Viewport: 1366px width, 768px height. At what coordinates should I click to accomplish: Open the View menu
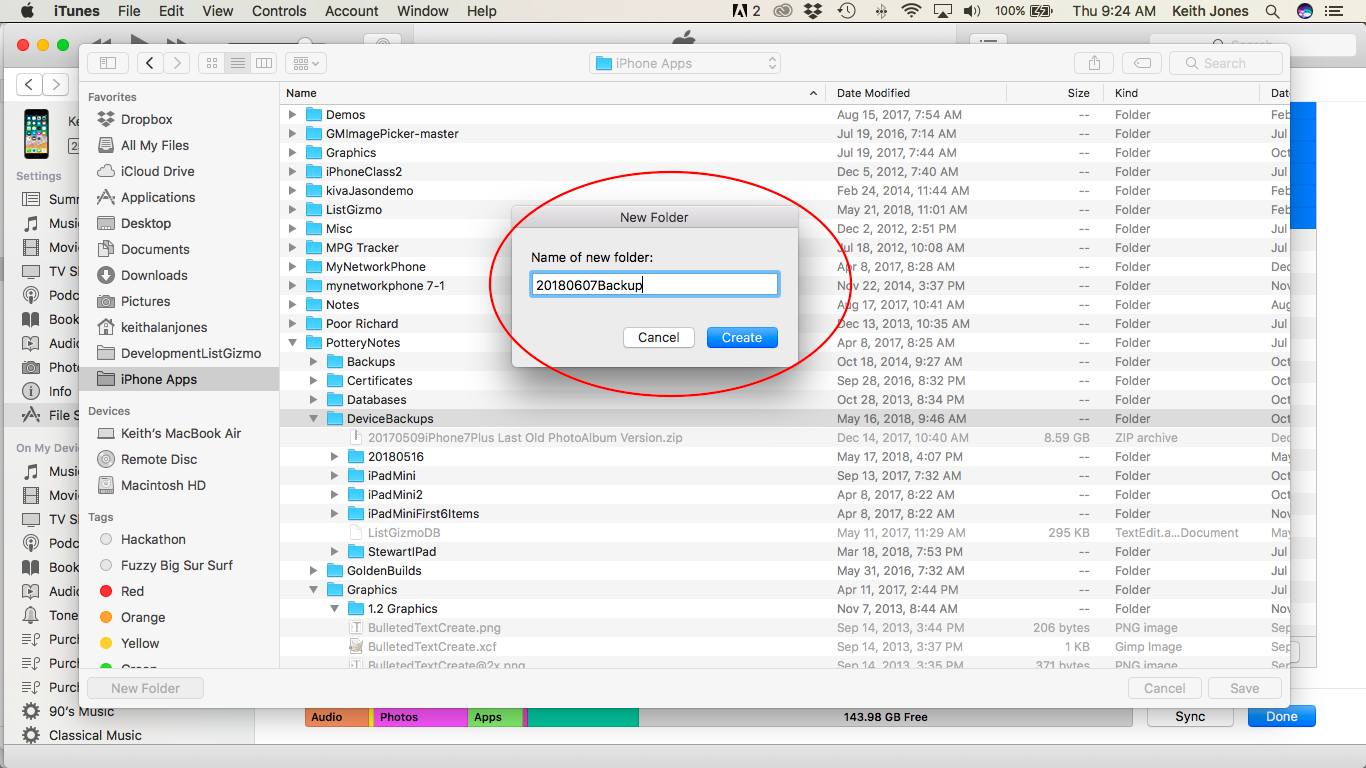pyautogui.click(x=217, y=11)
